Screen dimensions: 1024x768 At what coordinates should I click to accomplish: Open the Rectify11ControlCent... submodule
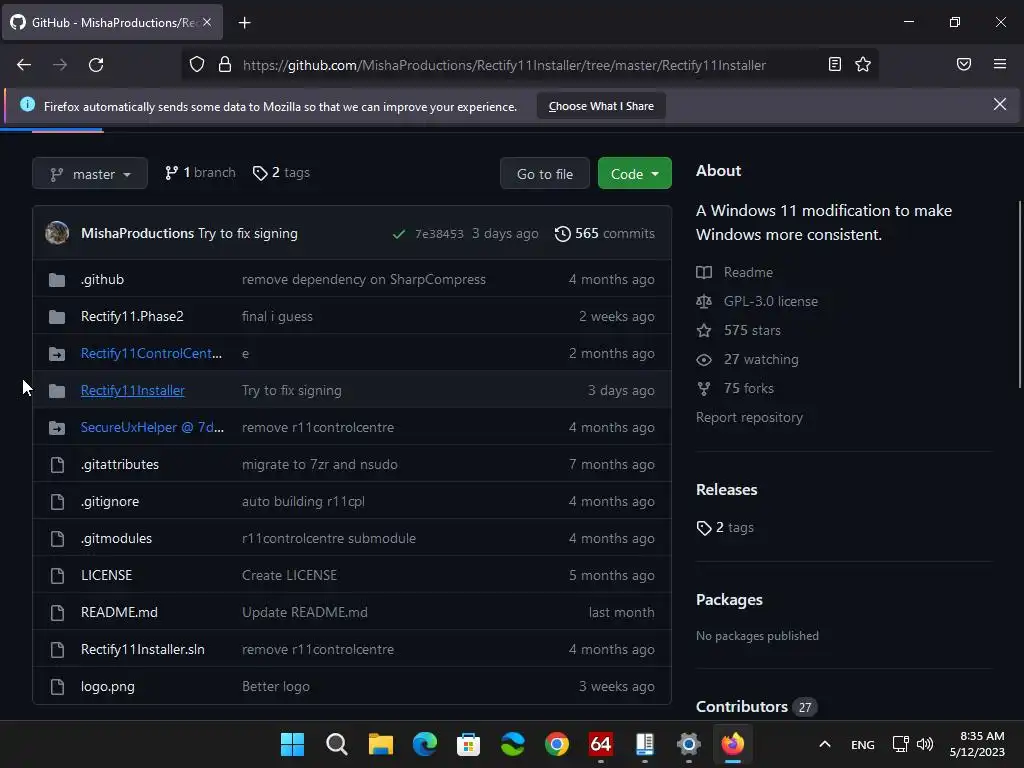coord(152,353)
